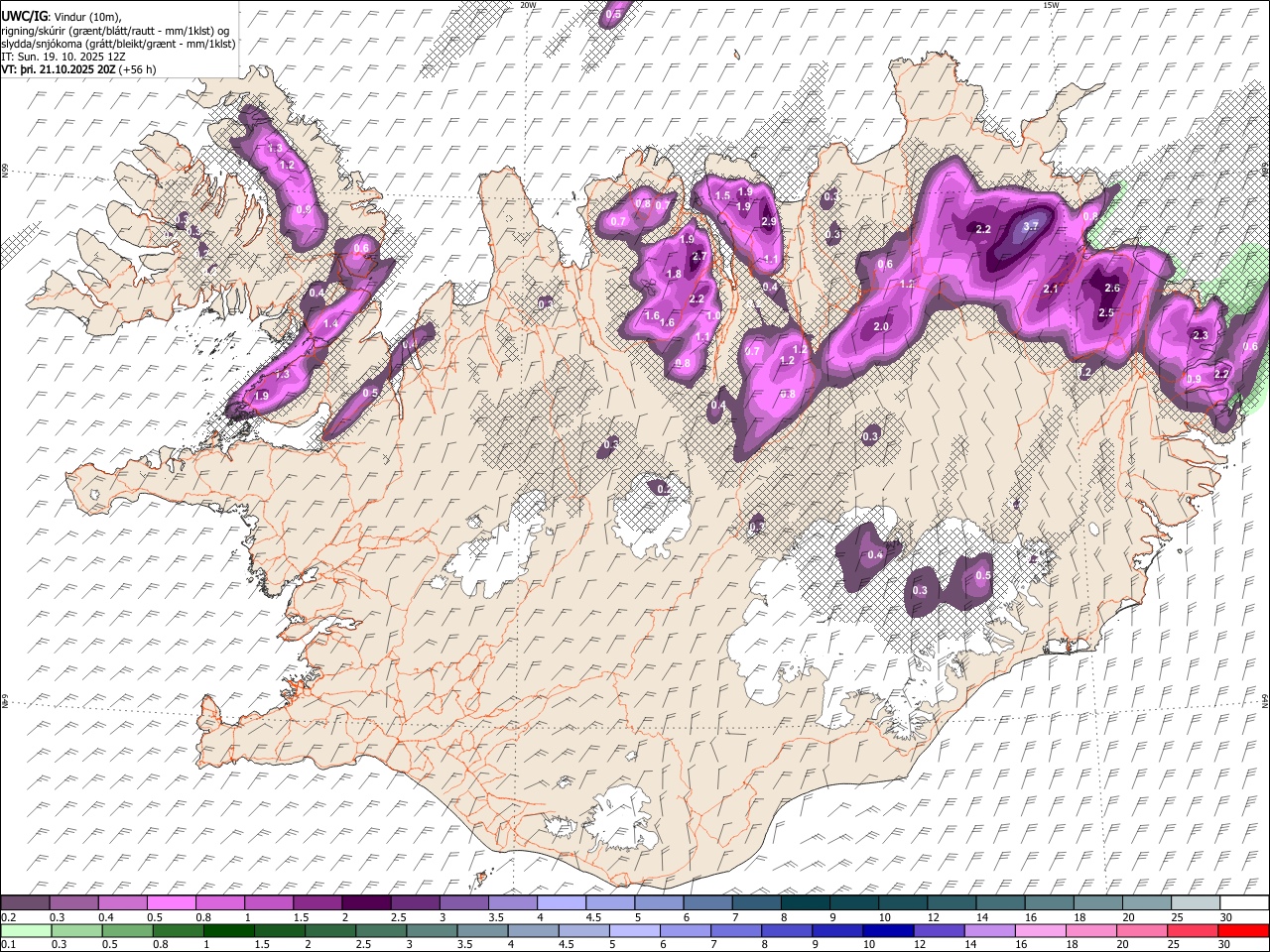This screenshot has width=1270, height=952.
Task: Click the darkest green 1–1.5 rain legend swatch
Action: [x=228, y=930]
